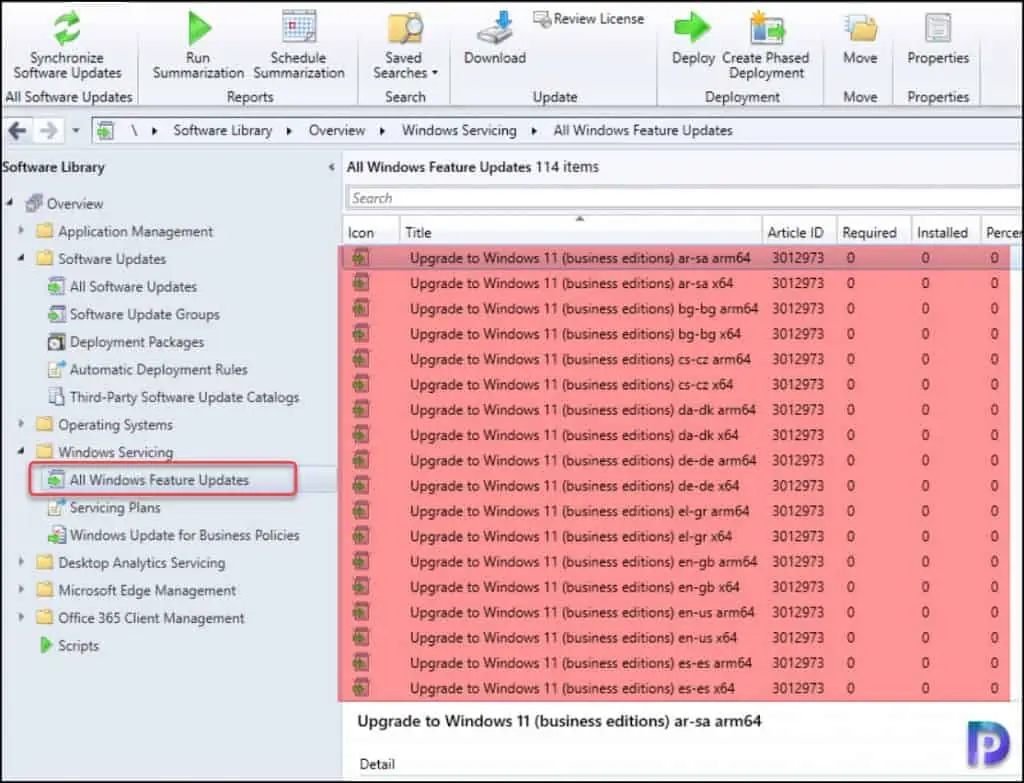
Task: Click in the Search input field
Action: 682,198
